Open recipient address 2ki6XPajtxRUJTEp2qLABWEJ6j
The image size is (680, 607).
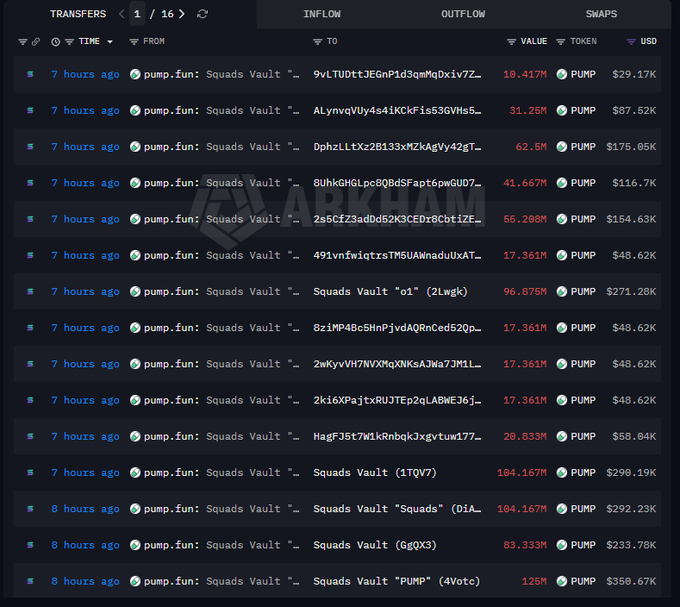(397, 400)
